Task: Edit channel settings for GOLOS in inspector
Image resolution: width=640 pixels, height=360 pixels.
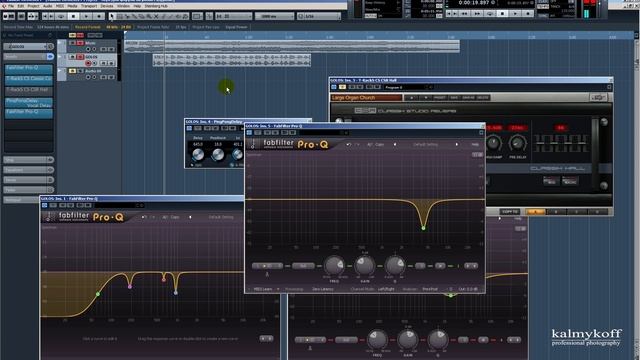Action: (x=50, y=47)
